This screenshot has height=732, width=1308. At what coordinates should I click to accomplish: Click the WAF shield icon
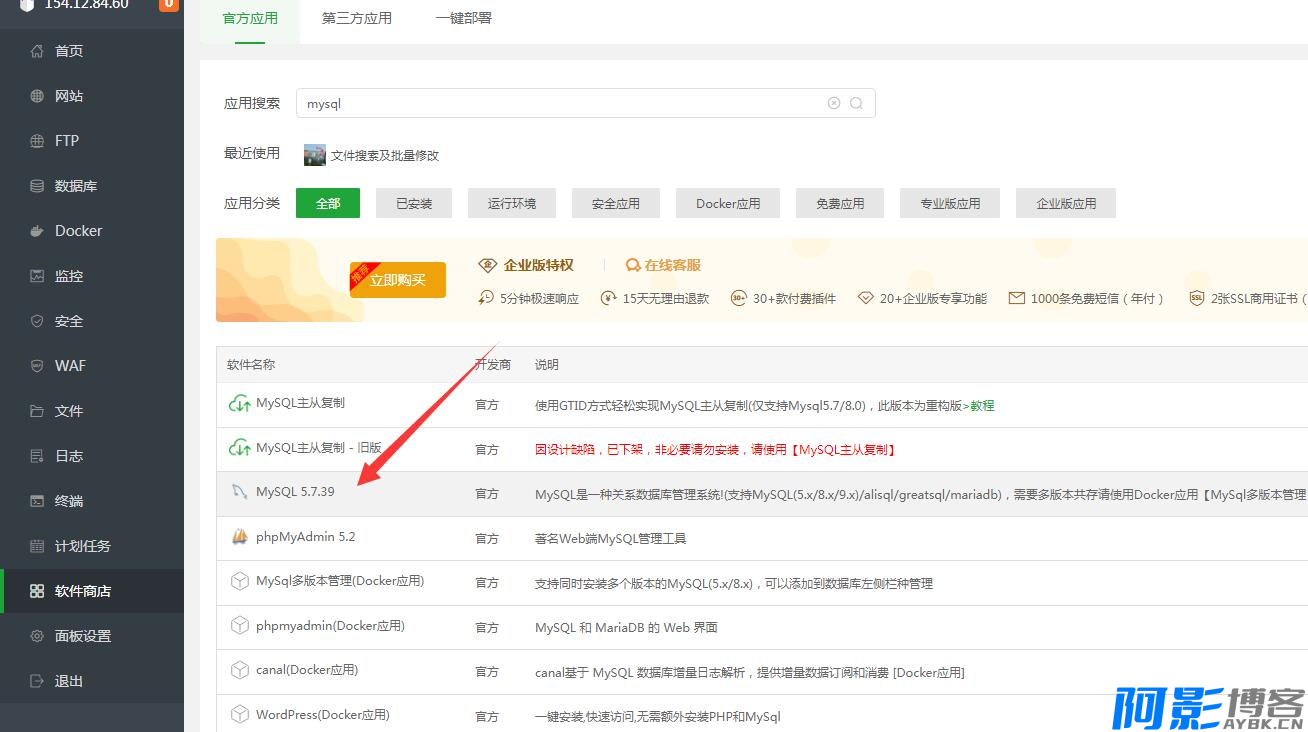tap(37, 366)
